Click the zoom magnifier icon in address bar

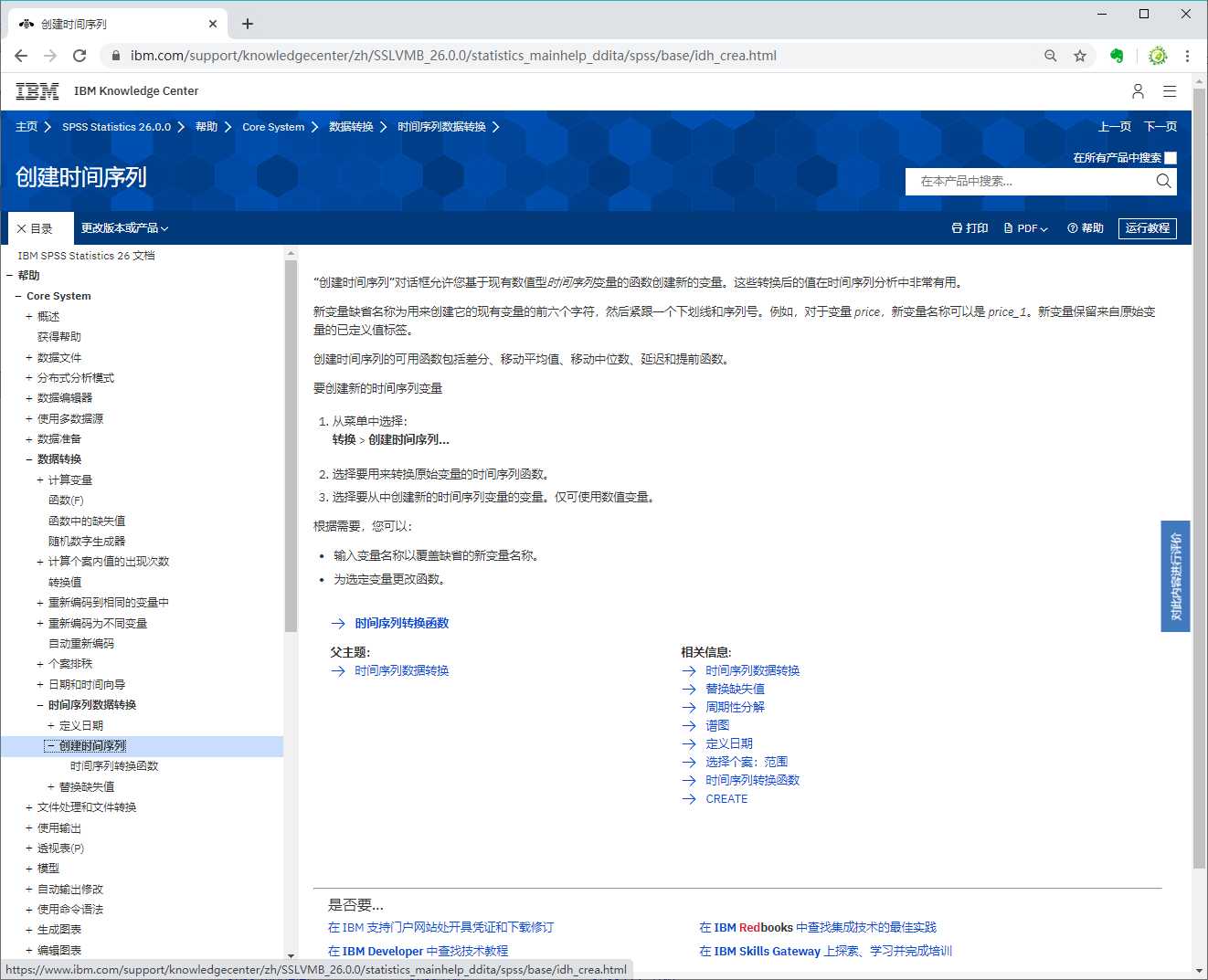[x=1051, y=56]
